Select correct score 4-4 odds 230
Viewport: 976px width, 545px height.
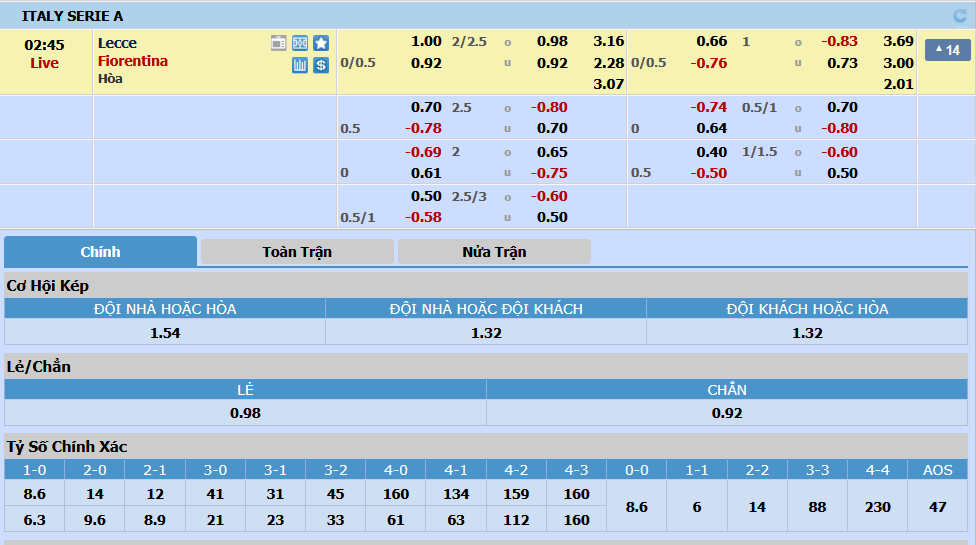pyautogui.click(x=878, y=507)
